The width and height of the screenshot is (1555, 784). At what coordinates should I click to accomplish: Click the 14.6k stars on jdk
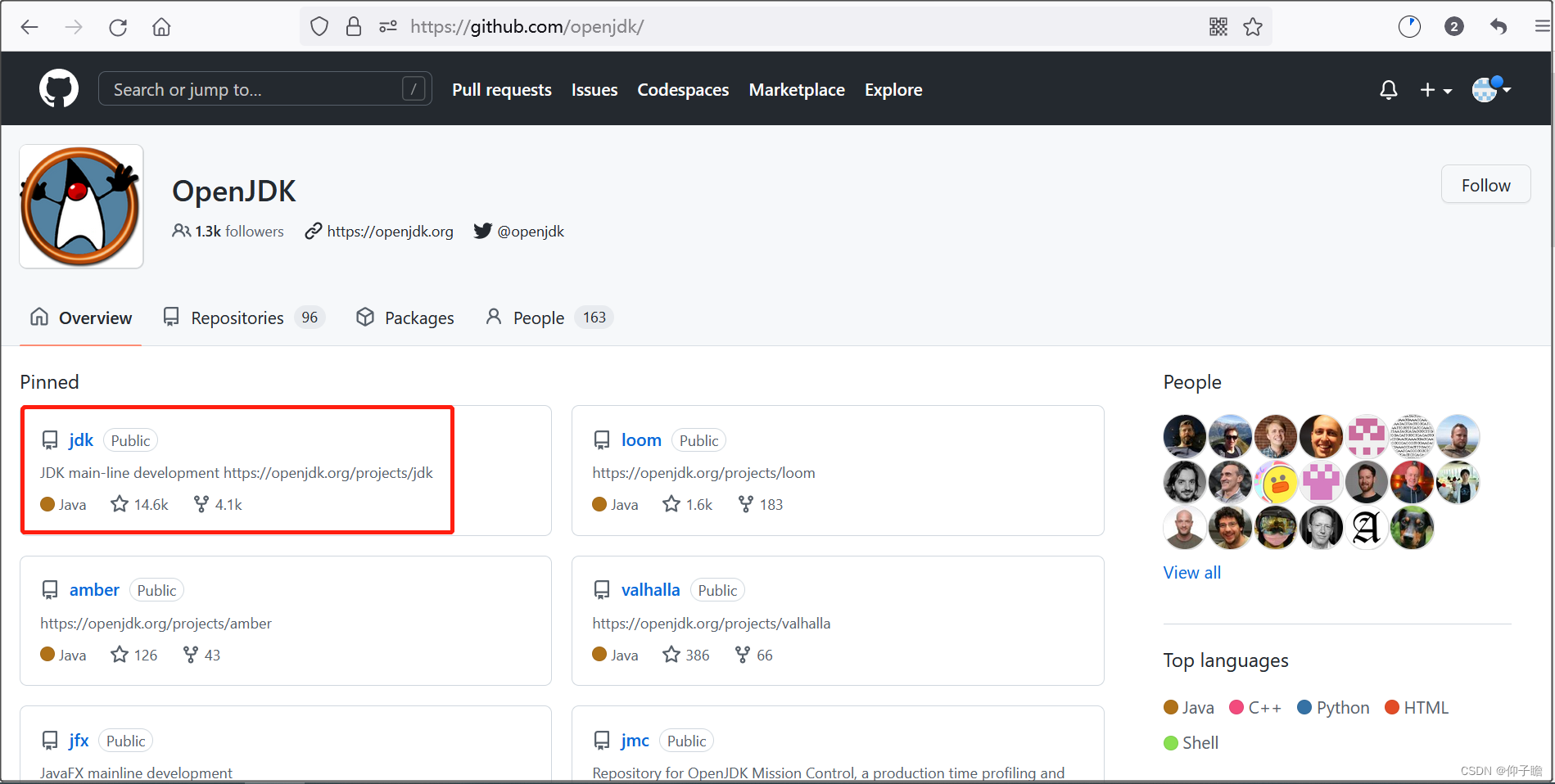[140, 505]
